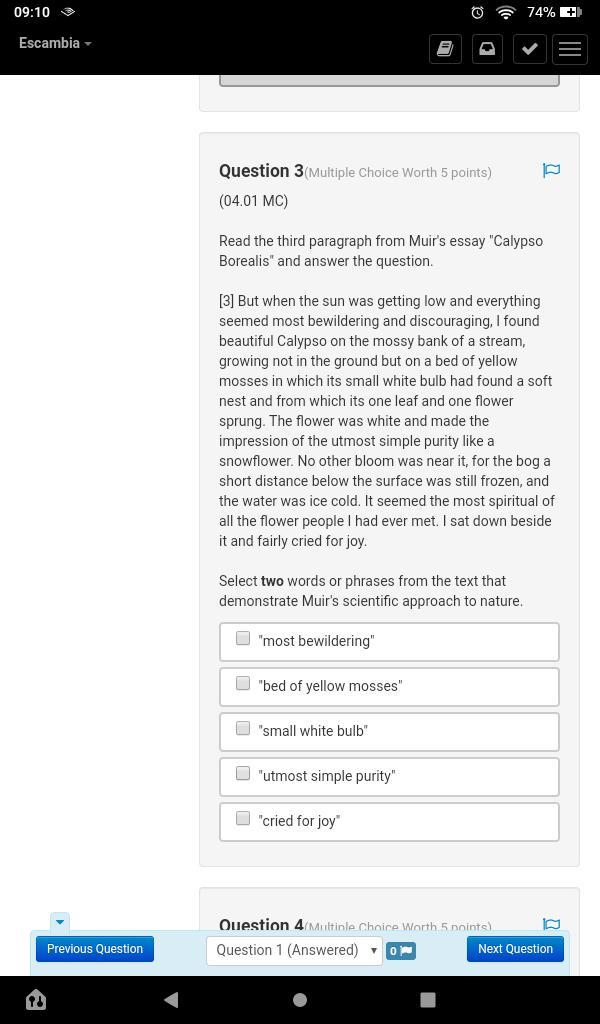Tick the "cried for joy" checkbox
This screenshot has height=1024, width=600.
243,818
